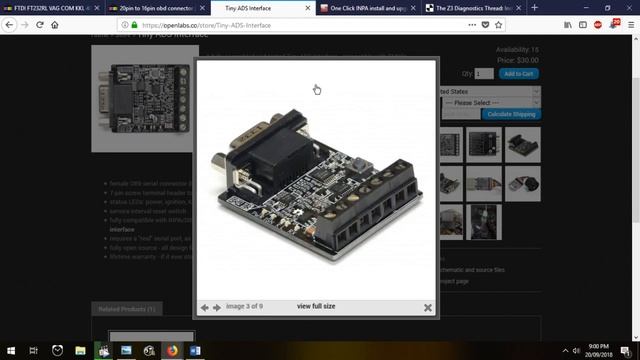Open Microsoft Word from the taskbar
640x360 pixels.
coord(195,351)
